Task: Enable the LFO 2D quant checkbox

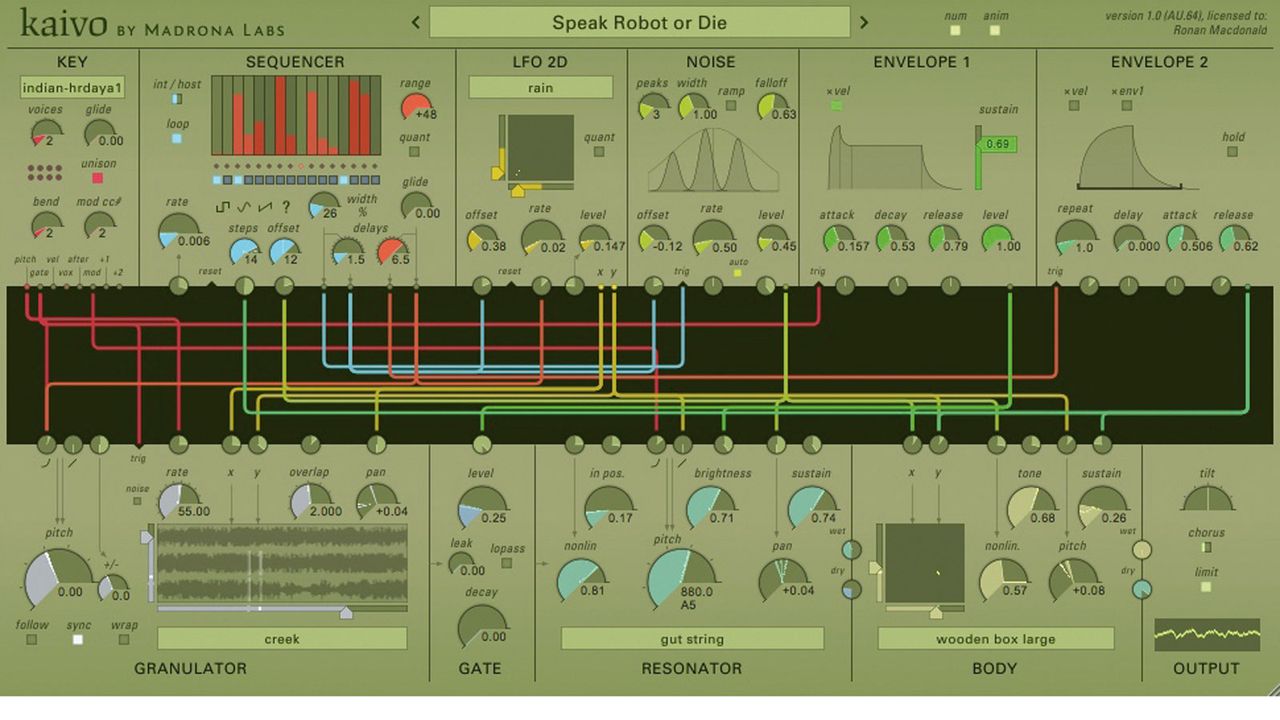Action: point(599,153)
